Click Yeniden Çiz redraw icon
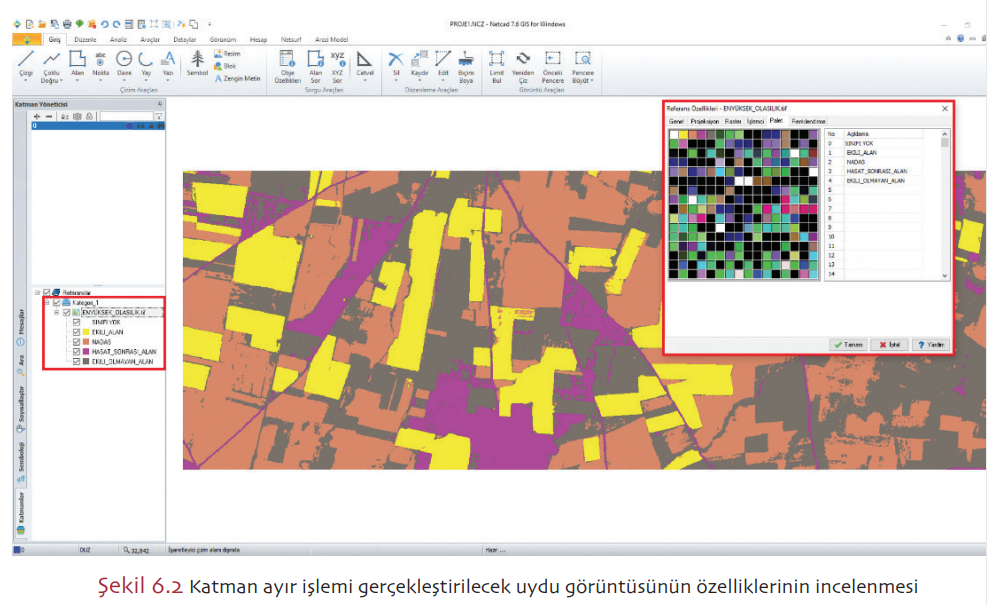Image resolution: width=987 pixels, height=605 pixels. [x=523, y=62]
